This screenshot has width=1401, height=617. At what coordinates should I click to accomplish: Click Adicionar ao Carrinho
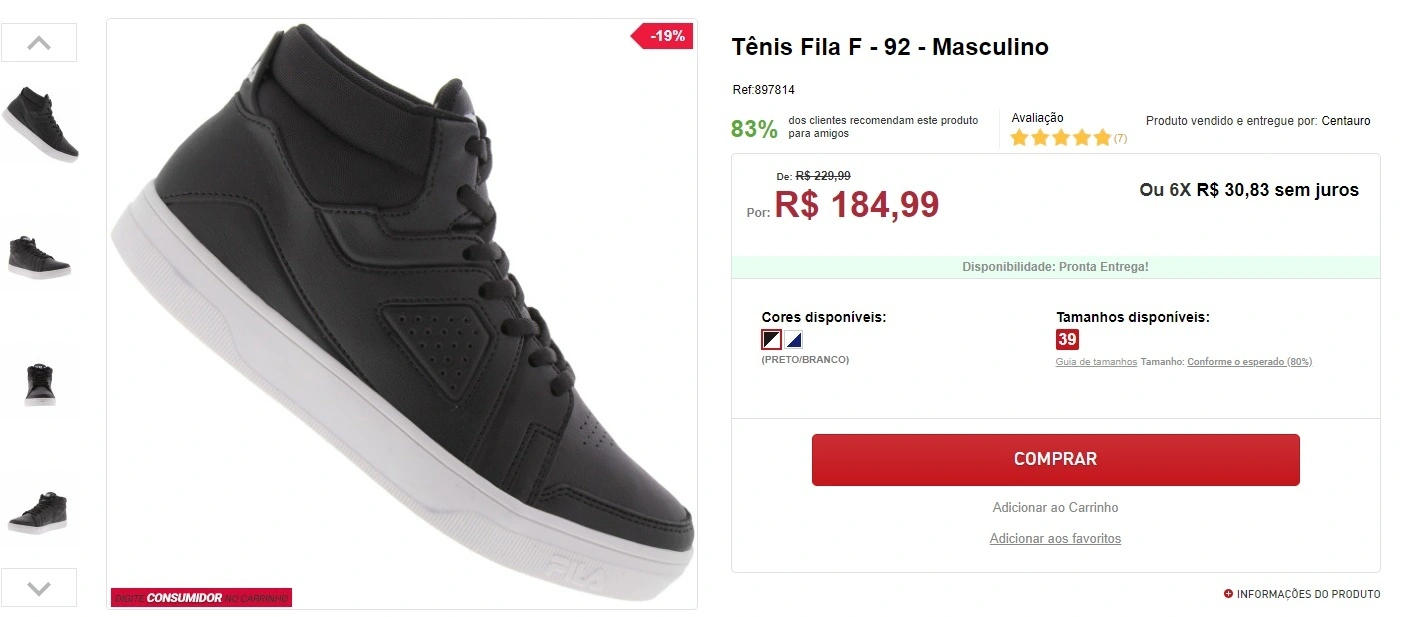tap(1055, 508)
